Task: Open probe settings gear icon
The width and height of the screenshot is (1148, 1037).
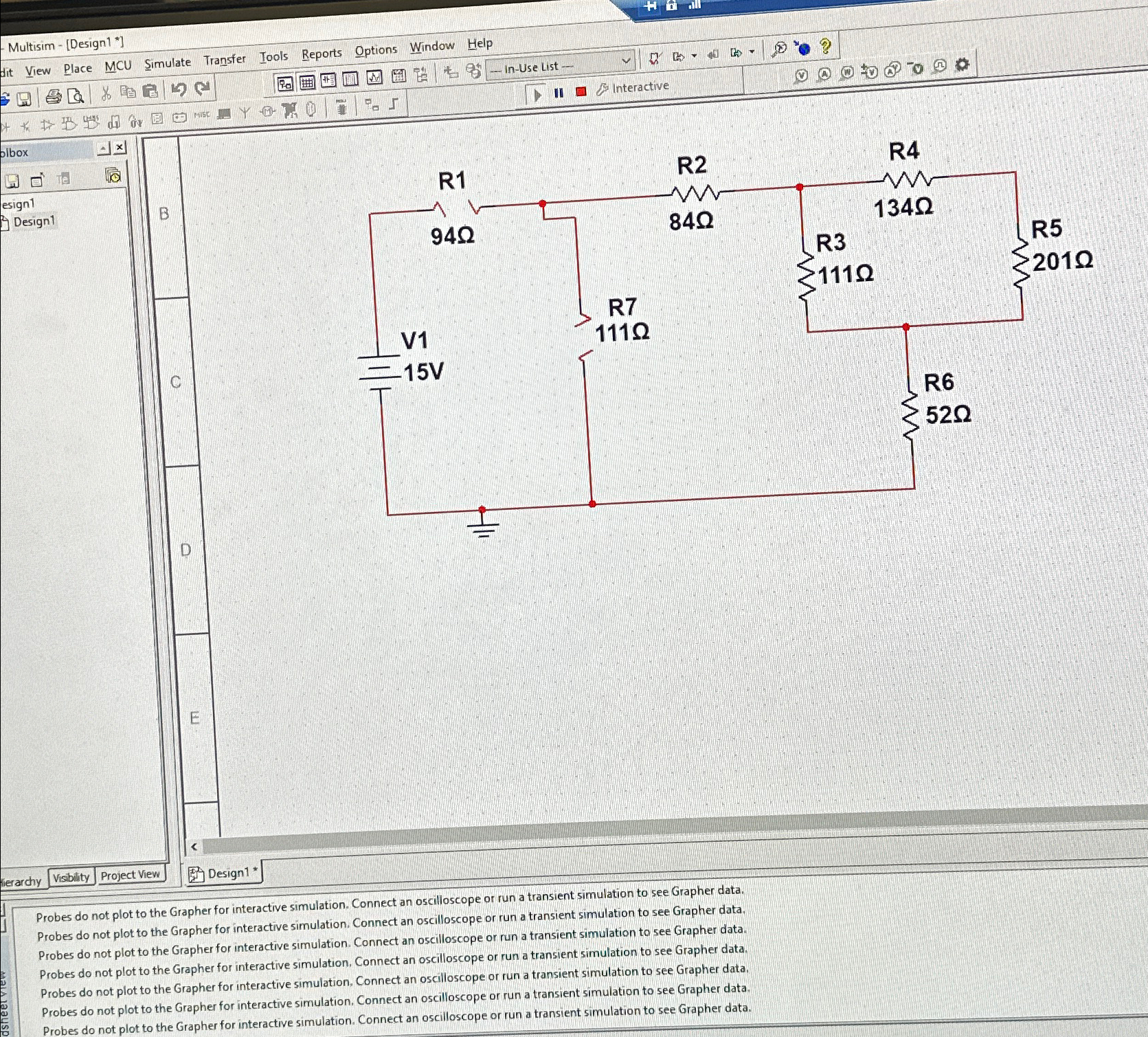Action: click(x=963, y=65)
